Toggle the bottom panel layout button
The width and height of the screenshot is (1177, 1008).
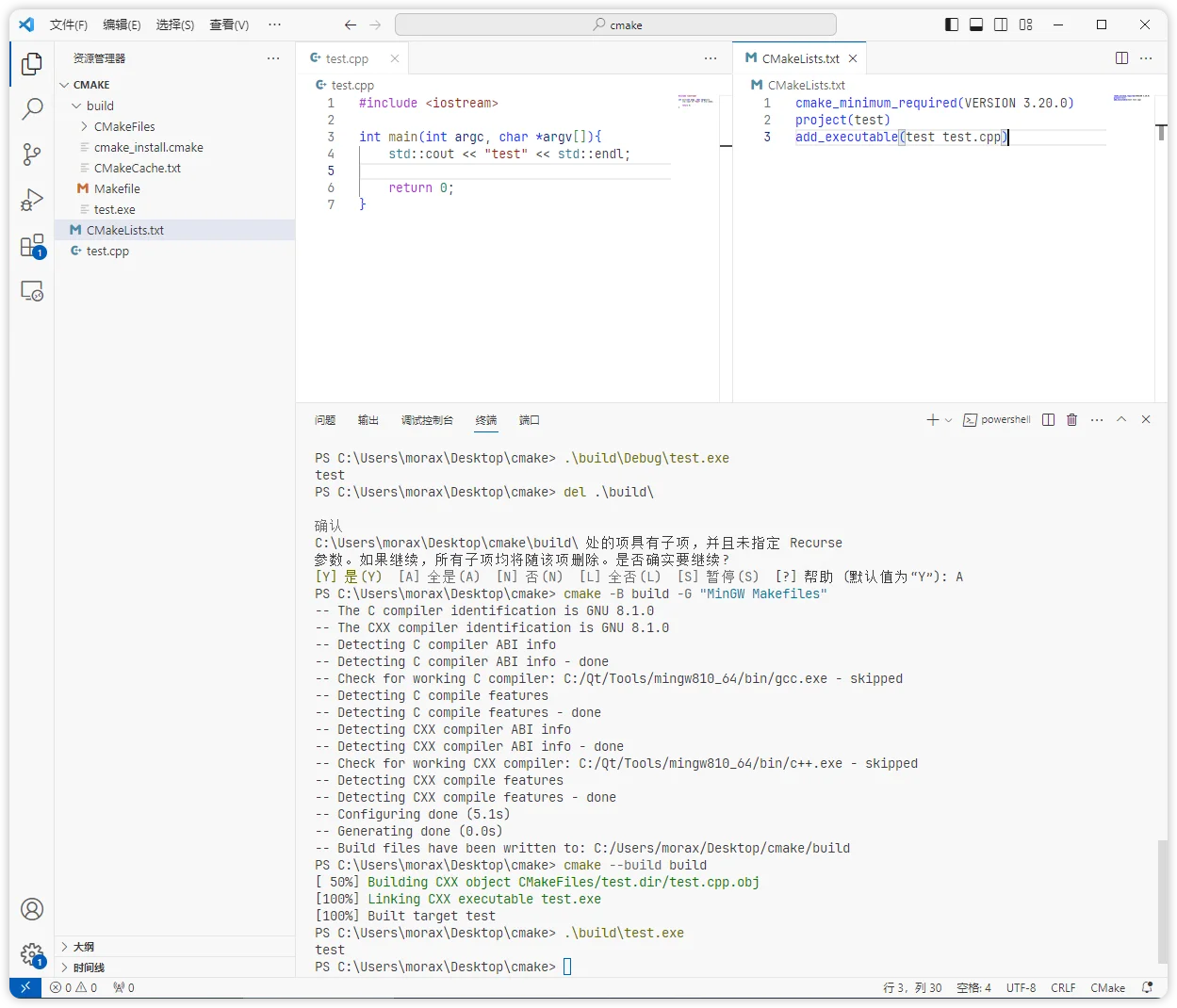click(x=976, y=24)
